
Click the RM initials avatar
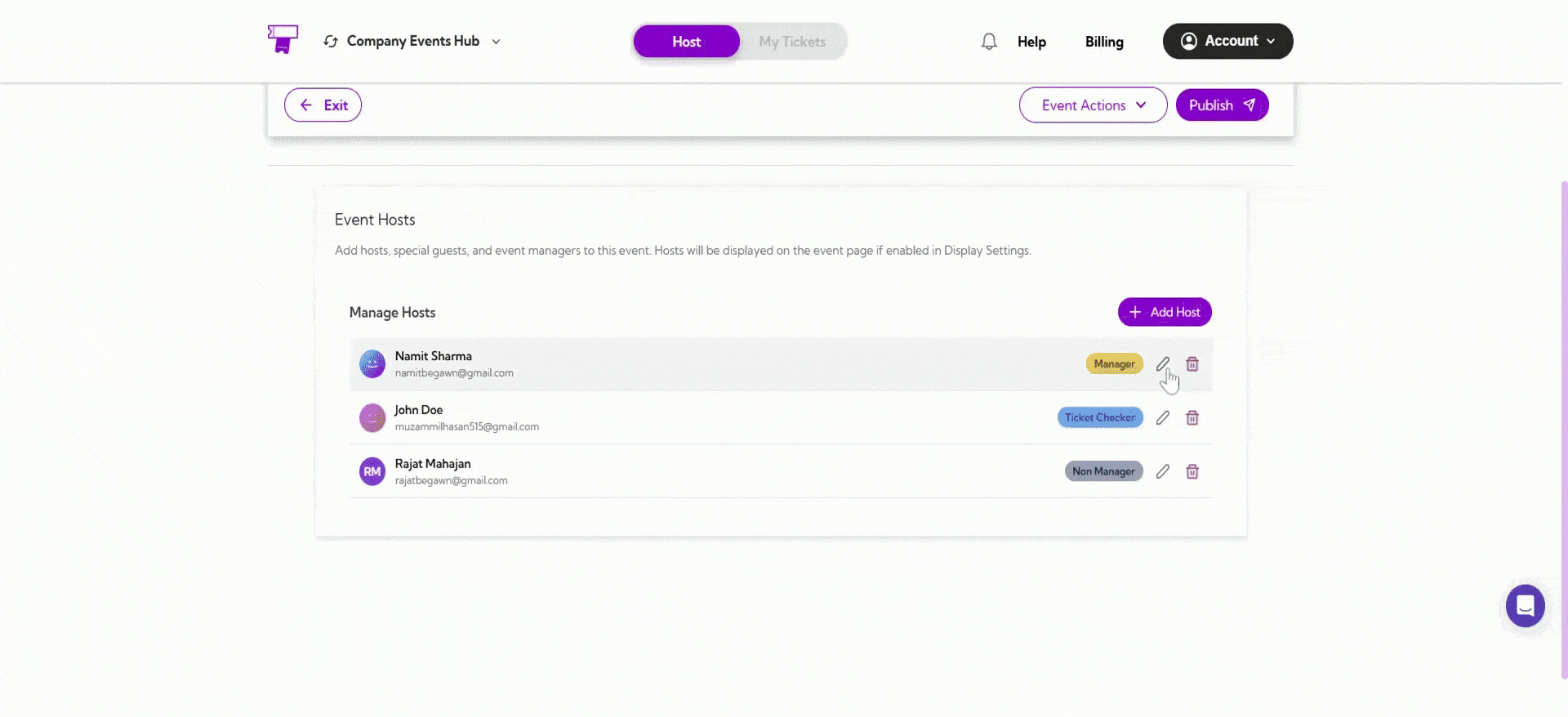pos(372,472)
